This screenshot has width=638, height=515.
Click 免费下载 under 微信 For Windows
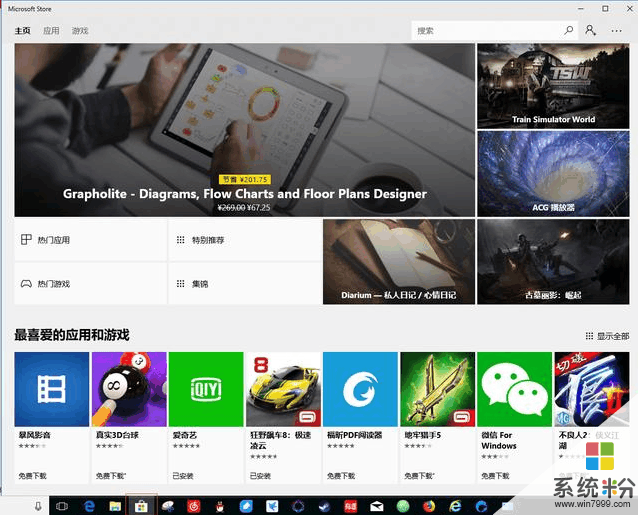tap(495, 476)
